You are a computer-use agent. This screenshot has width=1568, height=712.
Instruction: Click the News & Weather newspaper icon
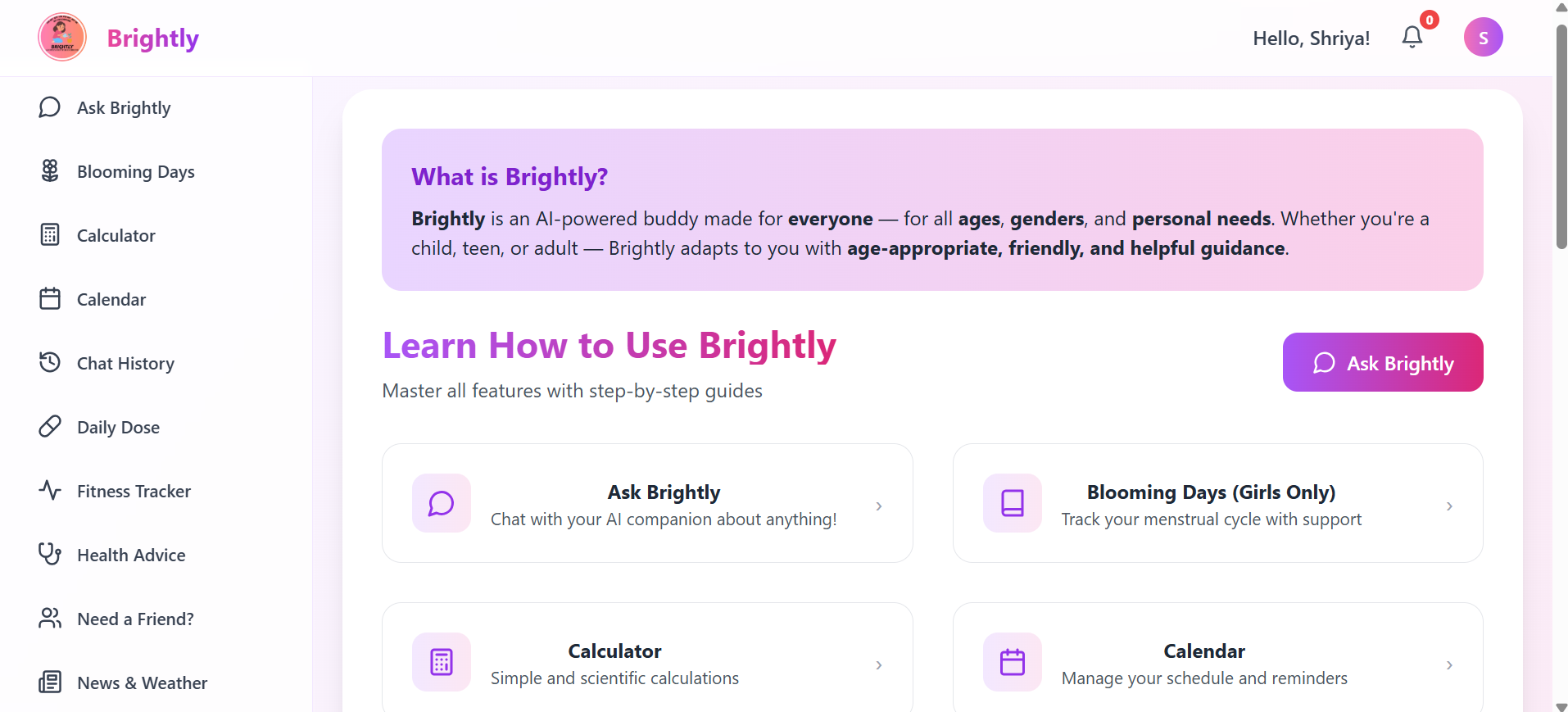click(49, 682)
